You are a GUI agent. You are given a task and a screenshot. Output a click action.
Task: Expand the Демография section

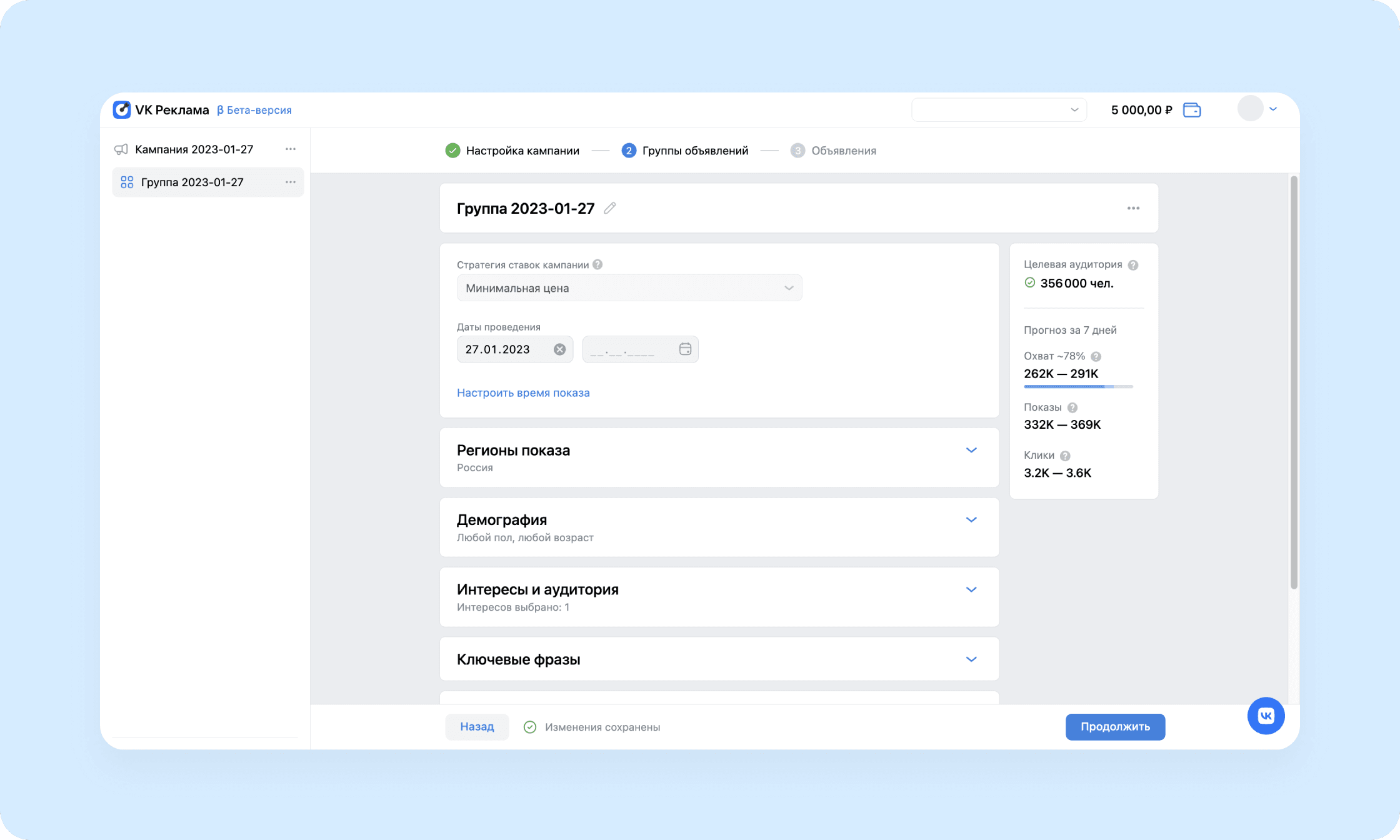(971, 520)
